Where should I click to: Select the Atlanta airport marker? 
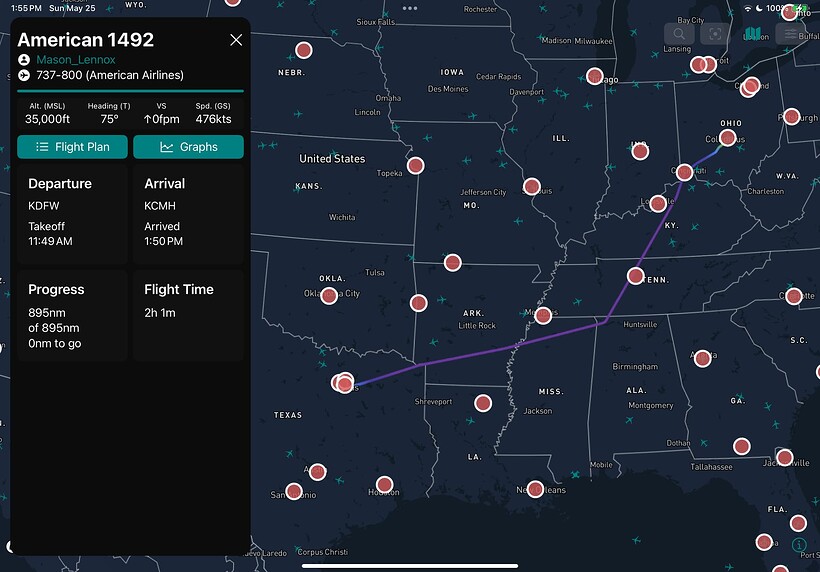[x=702, y=359]
